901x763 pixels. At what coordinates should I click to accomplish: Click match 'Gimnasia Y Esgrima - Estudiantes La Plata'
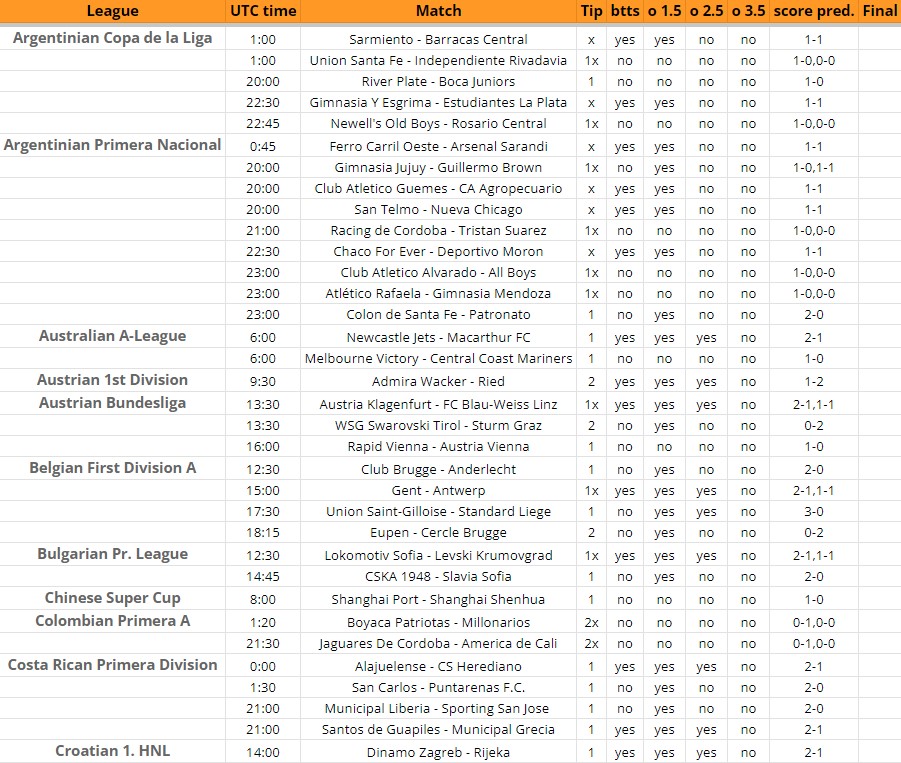tap(438, 103)
